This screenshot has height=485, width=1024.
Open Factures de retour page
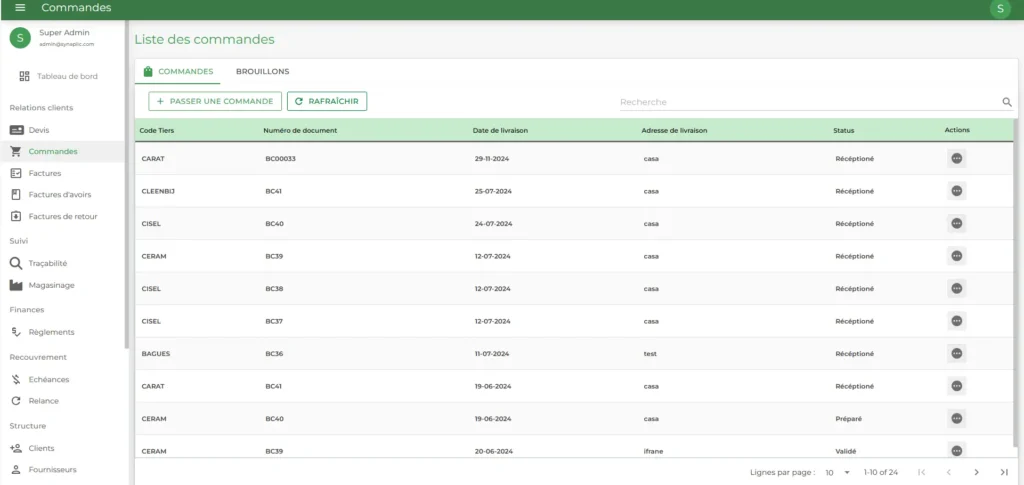click(x=63, y=216)
